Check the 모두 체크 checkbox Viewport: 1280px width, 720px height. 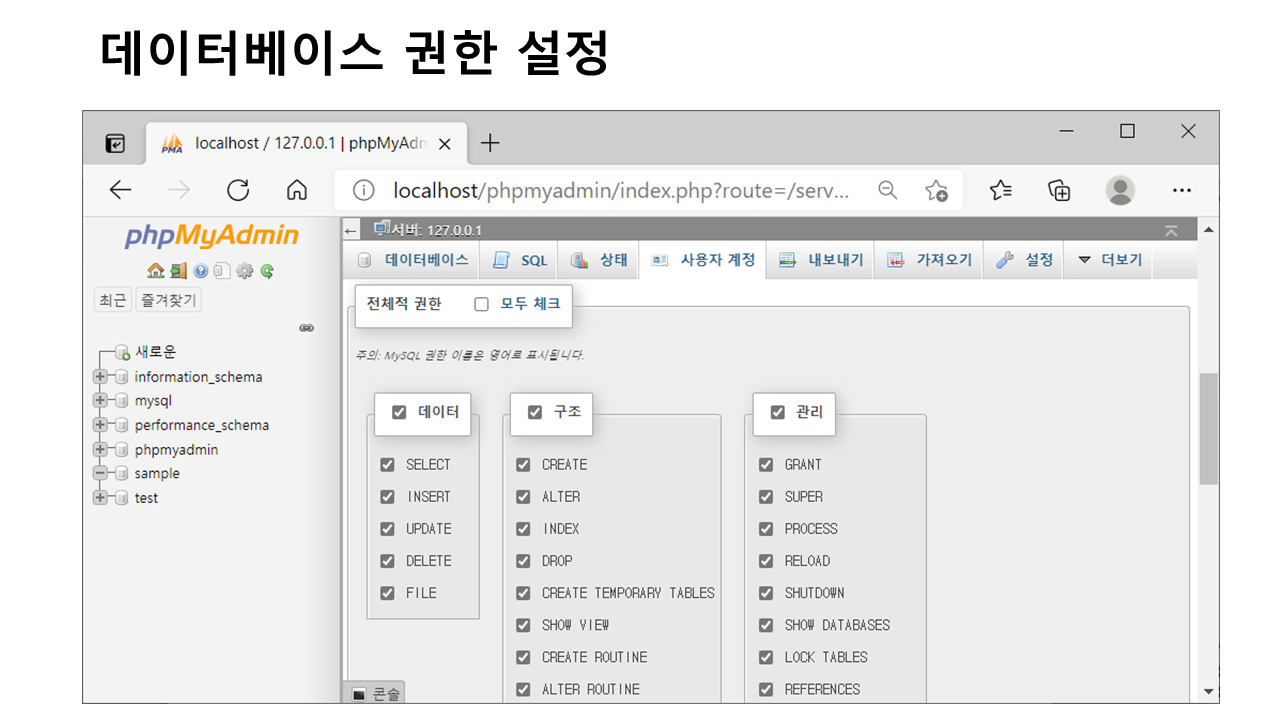click(x=481, y=304)
